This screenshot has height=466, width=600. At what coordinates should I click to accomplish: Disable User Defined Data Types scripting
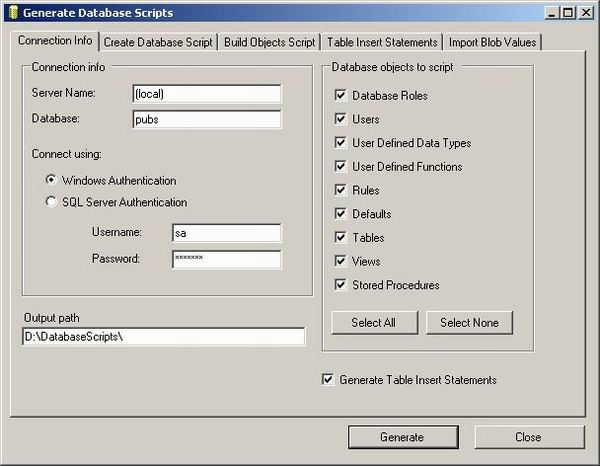click(340, 143)
